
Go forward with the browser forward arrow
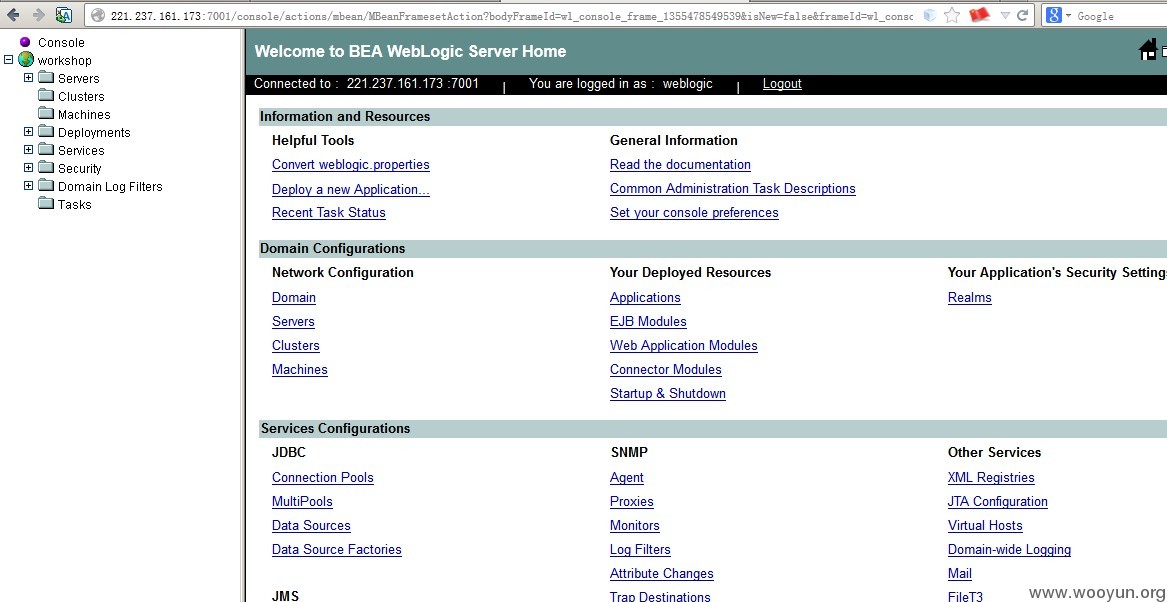point(39,15)
